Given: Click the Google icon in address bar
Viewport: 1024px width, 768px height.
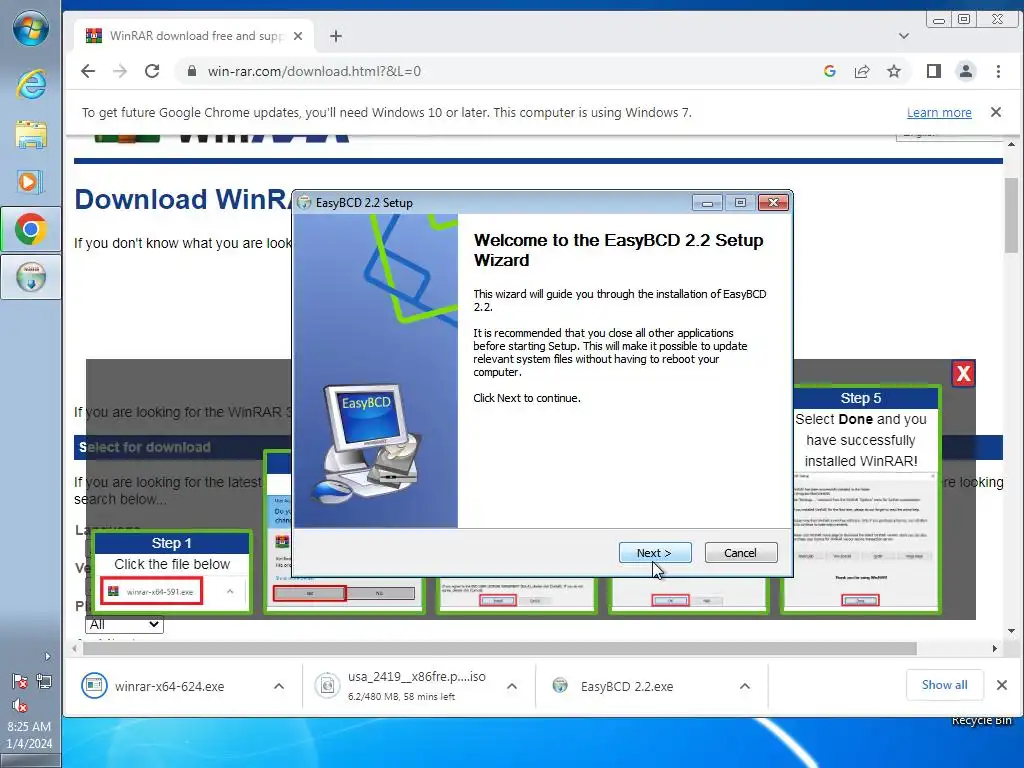Looking at the screenshot, I should [x=830, y=71].
